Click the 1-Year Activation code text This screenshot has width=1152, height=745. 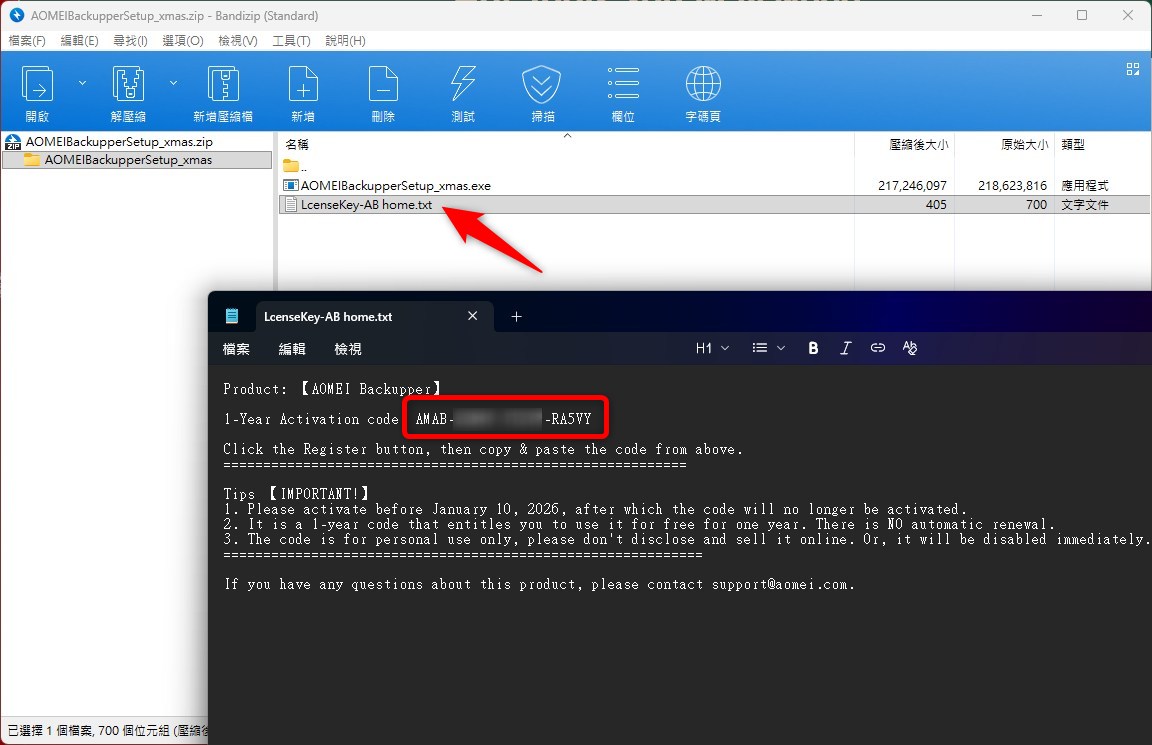click(311, 419)
